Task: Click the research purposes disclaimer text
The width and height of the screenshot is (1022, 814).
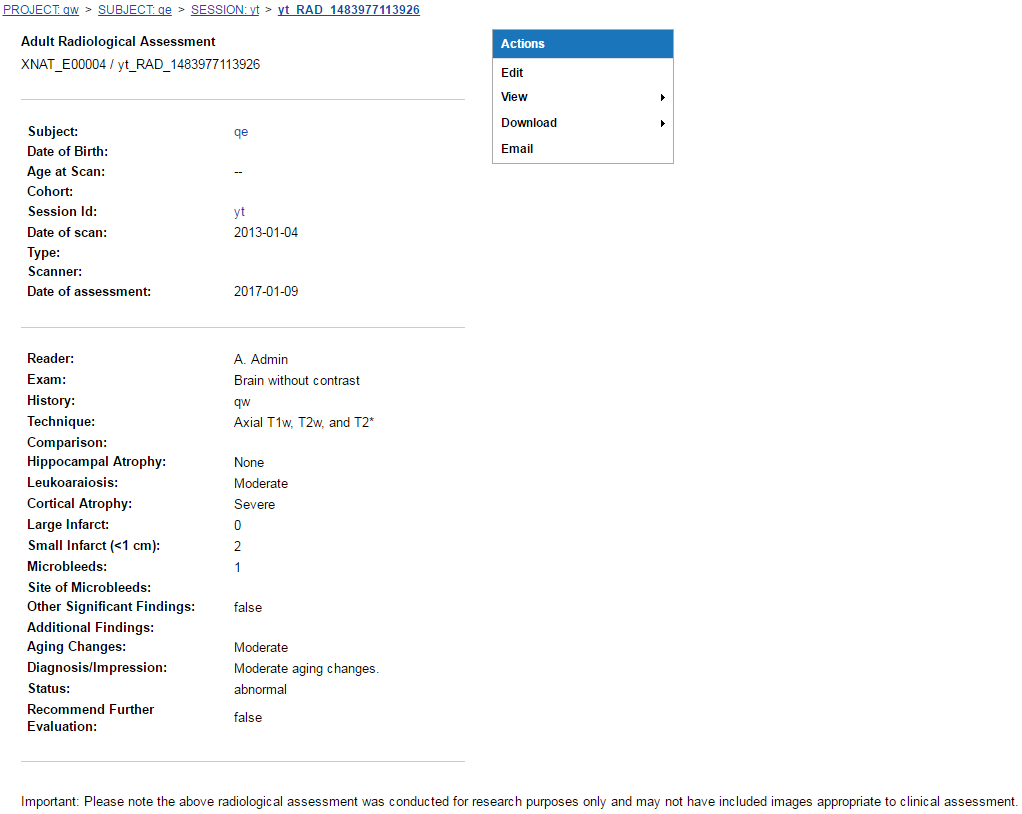Action: [519, 802]
